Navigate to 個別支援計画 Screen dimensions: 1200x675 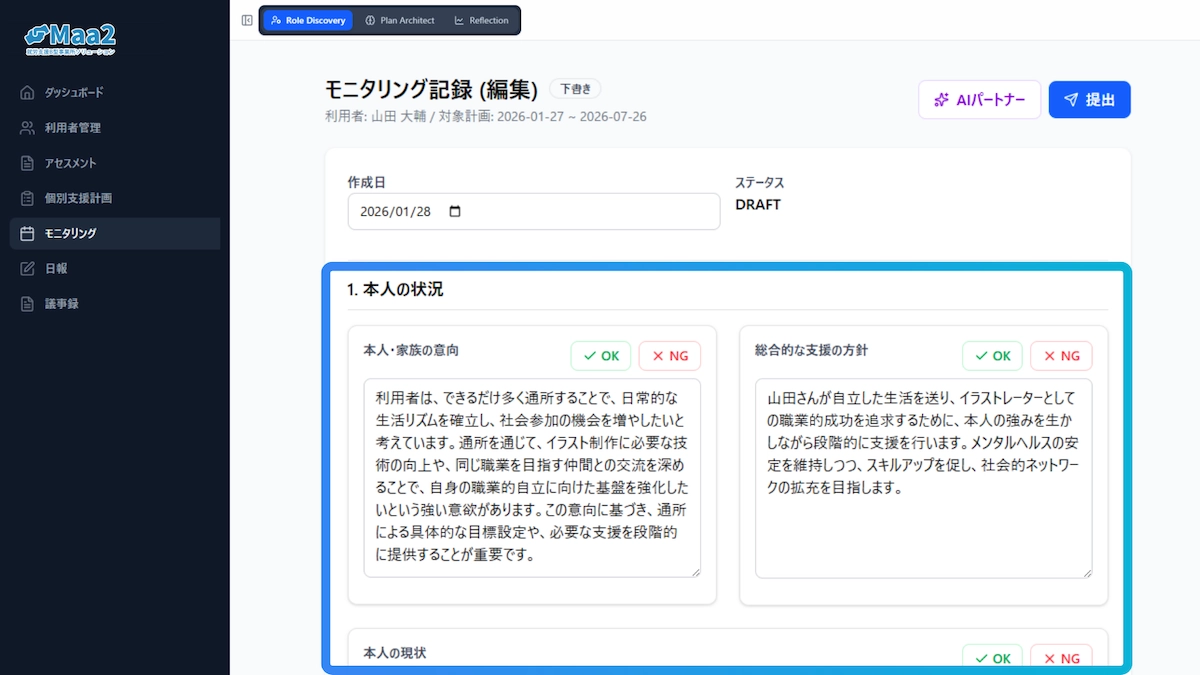tap(78, 198)
